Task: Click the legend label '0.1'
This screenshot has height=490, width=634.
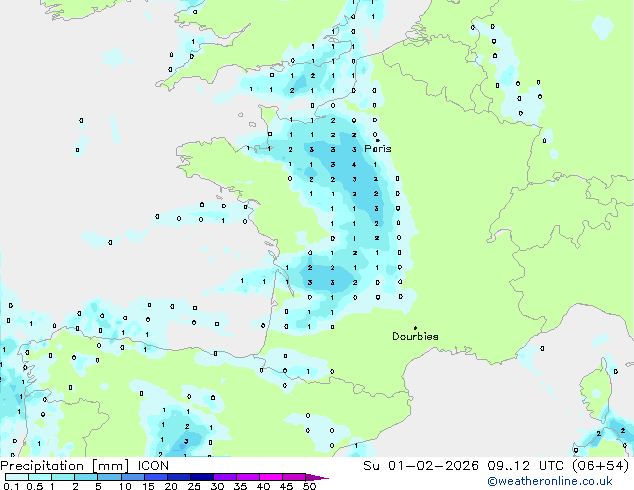Action: tap(11, 486)
